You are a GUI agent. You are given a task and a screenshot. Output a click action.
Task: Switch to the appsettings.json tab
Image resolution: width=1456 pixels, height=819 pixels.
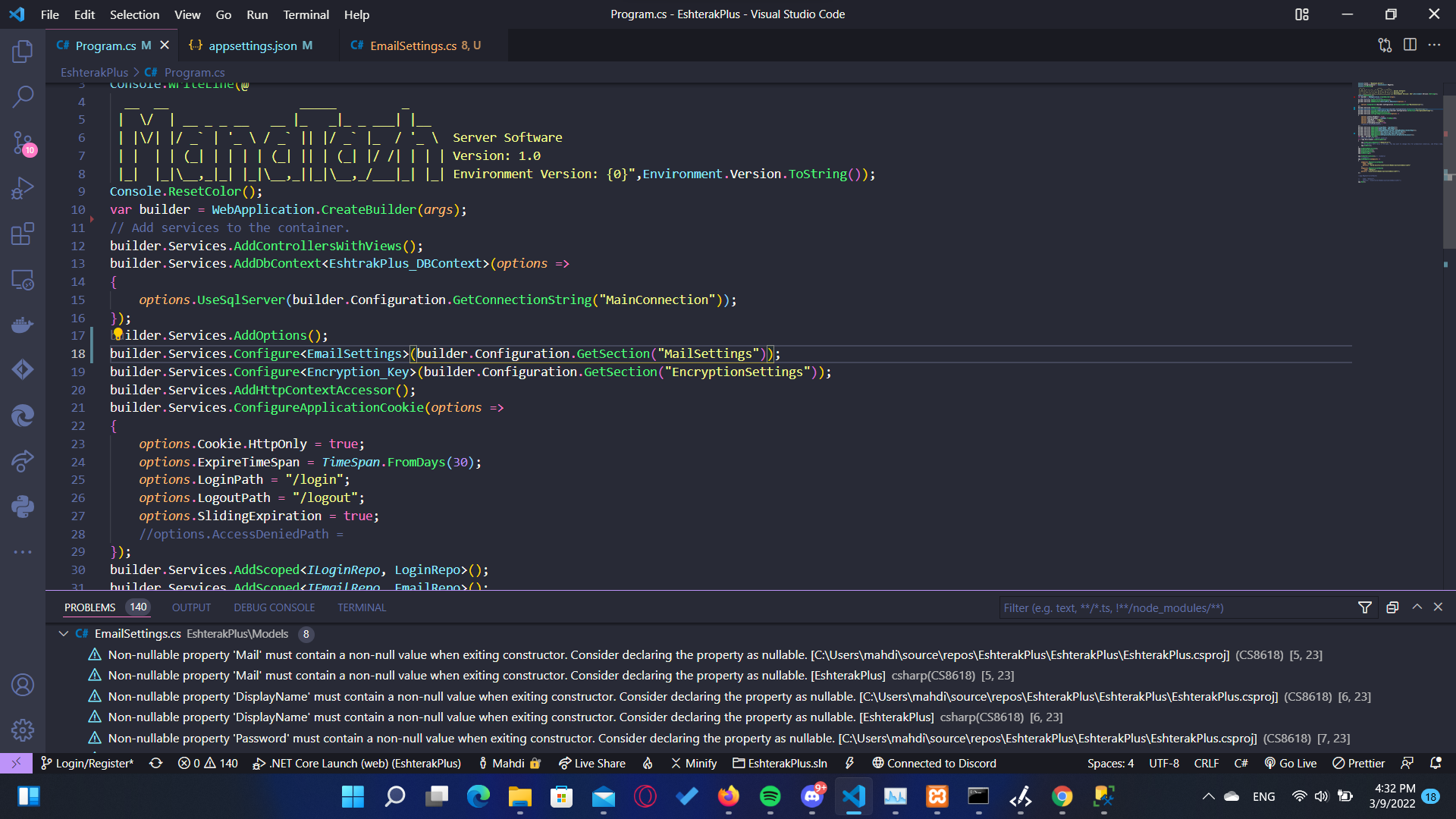[x=253, y=45]
